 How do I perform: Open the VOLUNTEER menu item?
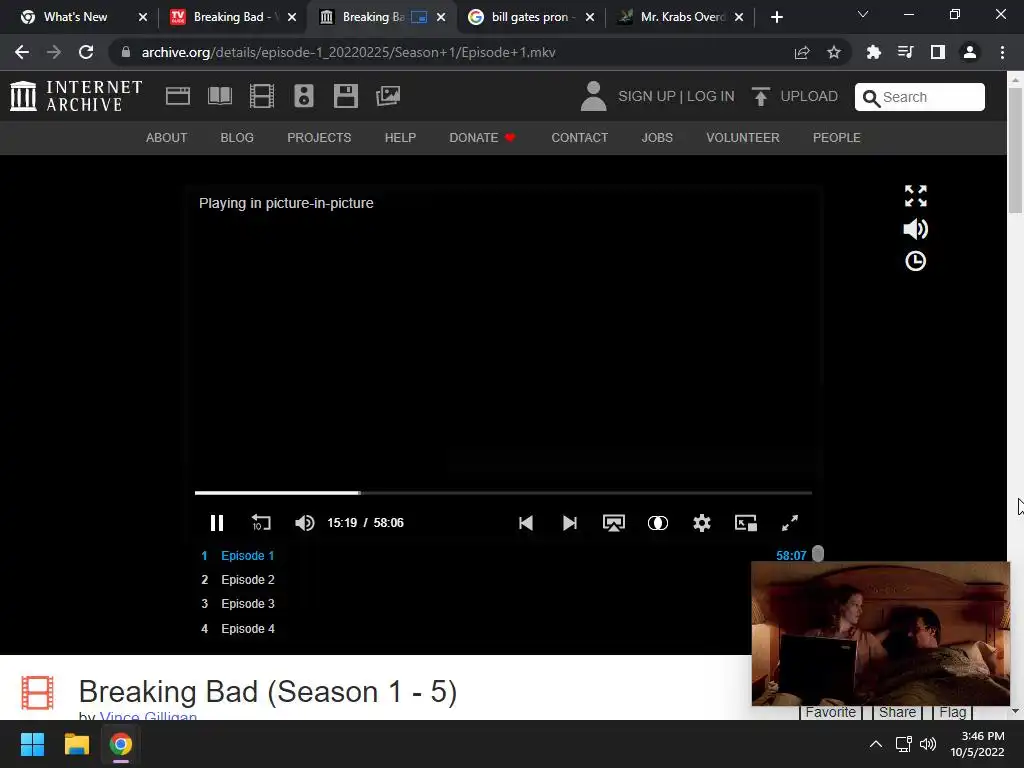(x=743, y=138)
